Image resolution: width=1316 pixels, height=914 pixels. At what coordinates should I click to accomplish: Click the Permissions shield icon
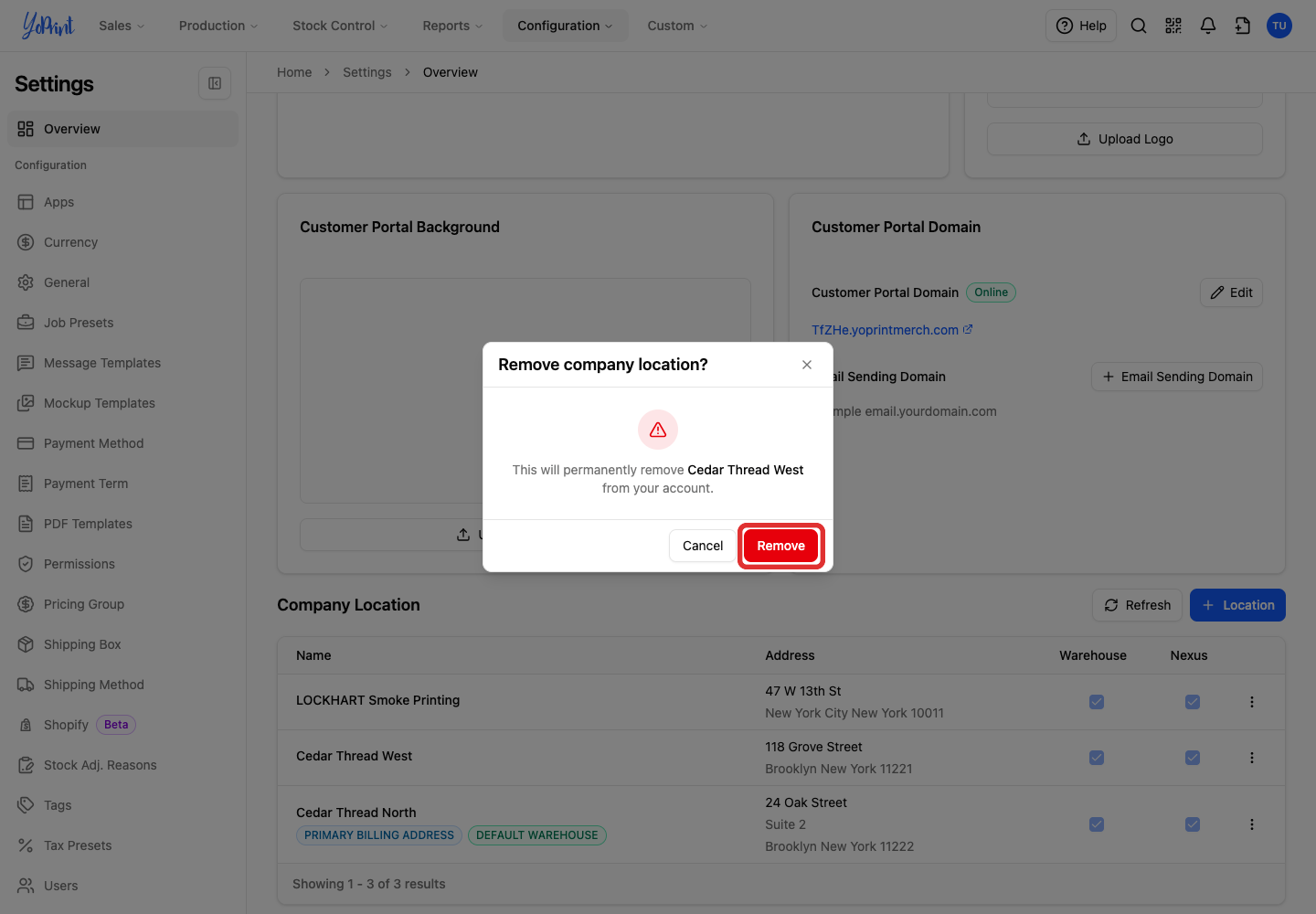pos(26,564)
